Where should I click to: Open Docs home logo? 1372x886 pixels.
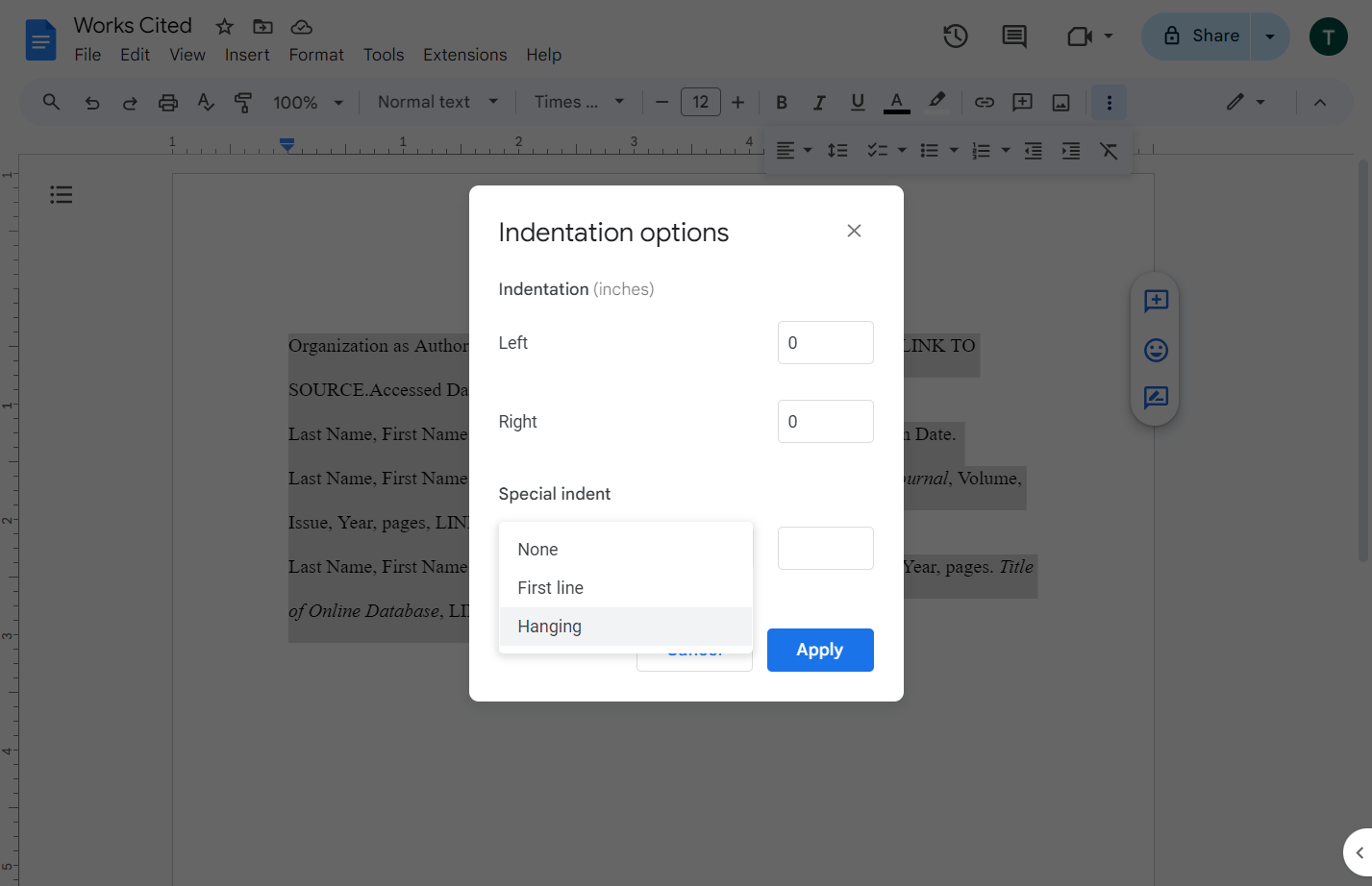pos(40,39)
